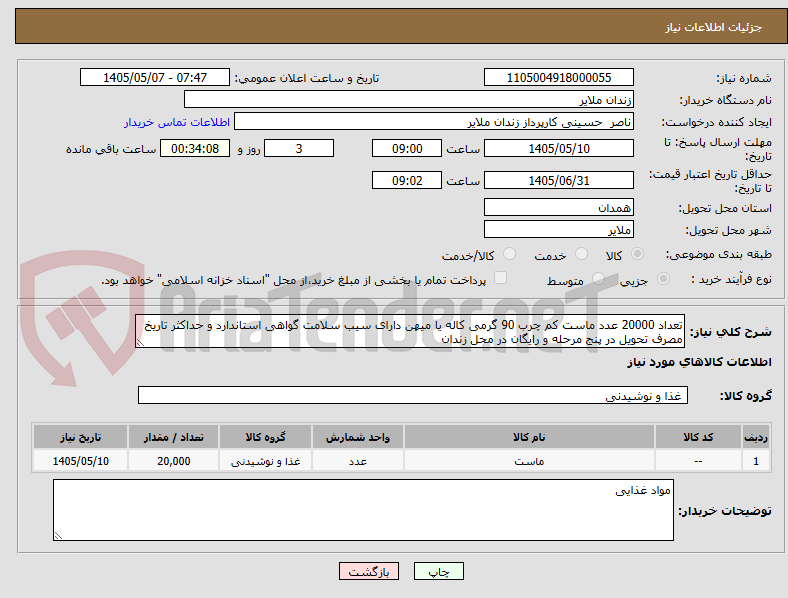Click the buyer name field زندان ملایر
The image size is (788, 598).
409,99
